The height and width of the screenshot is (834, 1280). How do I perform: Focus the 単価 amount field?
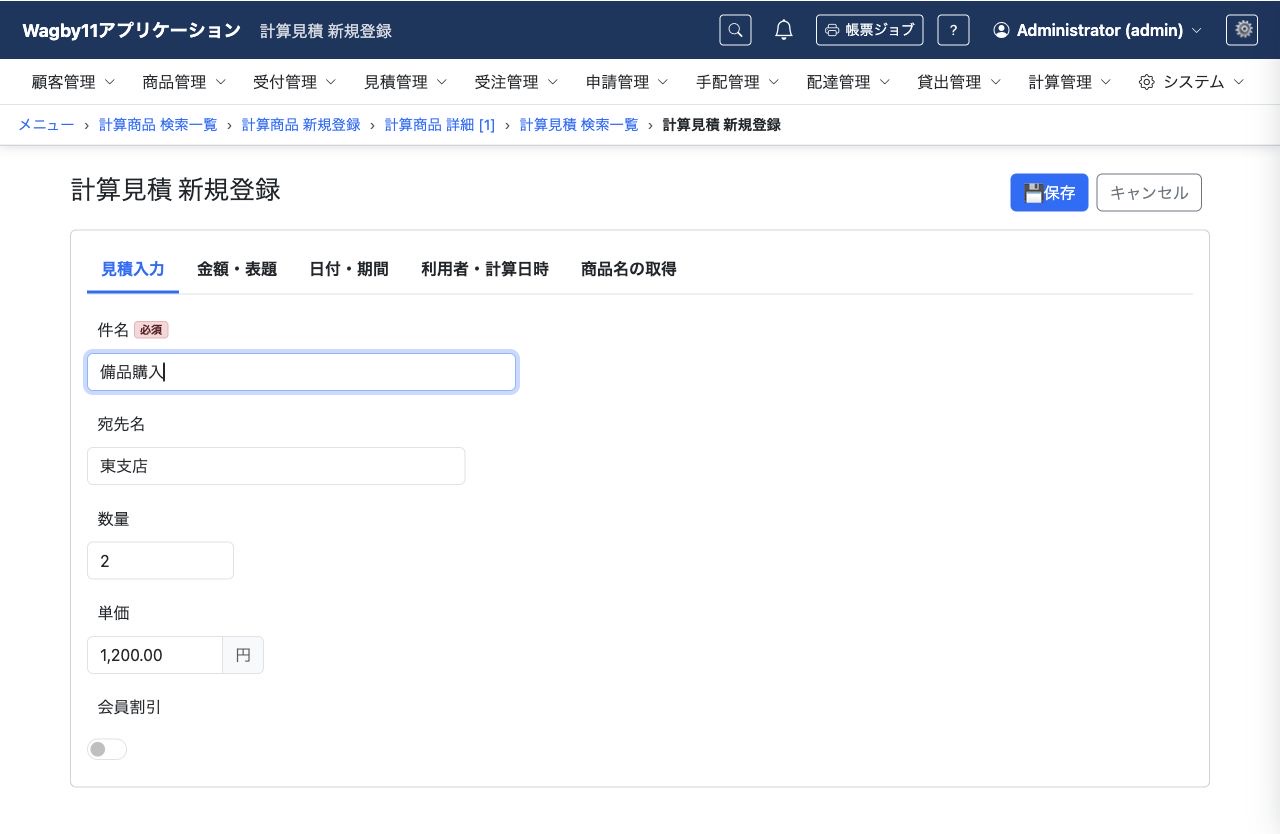tap(155, 655)
